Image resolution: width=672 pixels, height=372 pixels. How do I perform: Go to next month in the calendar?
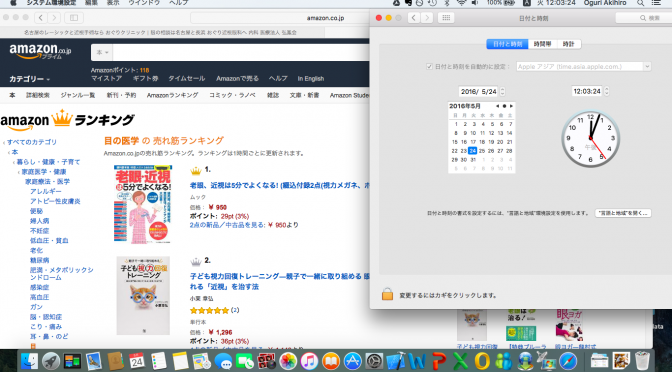tap(511, 106)
